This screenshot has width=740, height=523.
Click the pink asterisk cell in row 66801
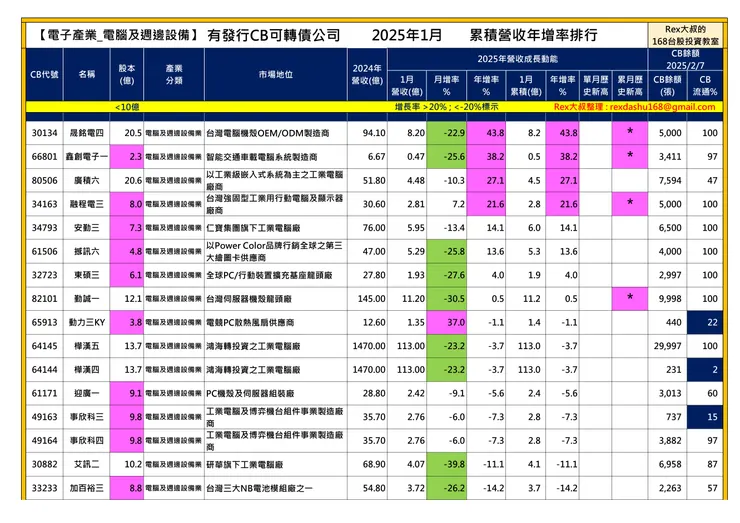tap(630, 157)
